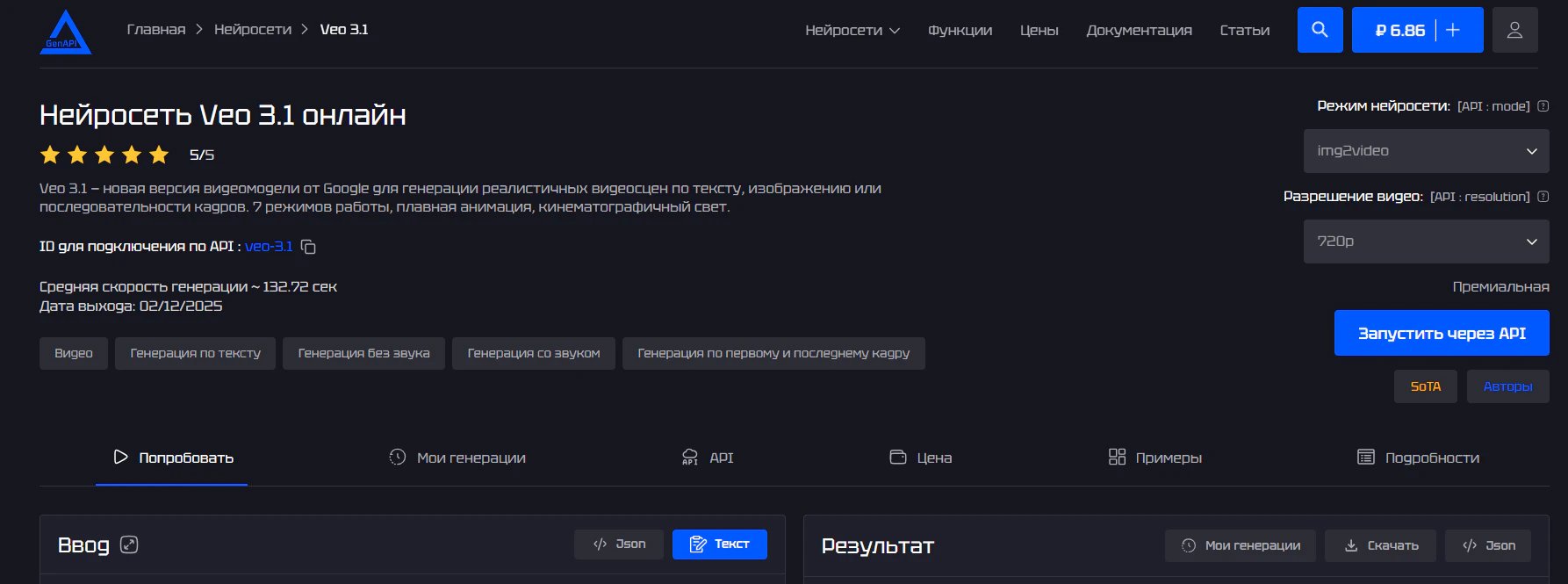The height and width of the screenshot is (584, 1568).
Task: Click the Генерация по тексту tag
Action: click(x=196, y=353)
